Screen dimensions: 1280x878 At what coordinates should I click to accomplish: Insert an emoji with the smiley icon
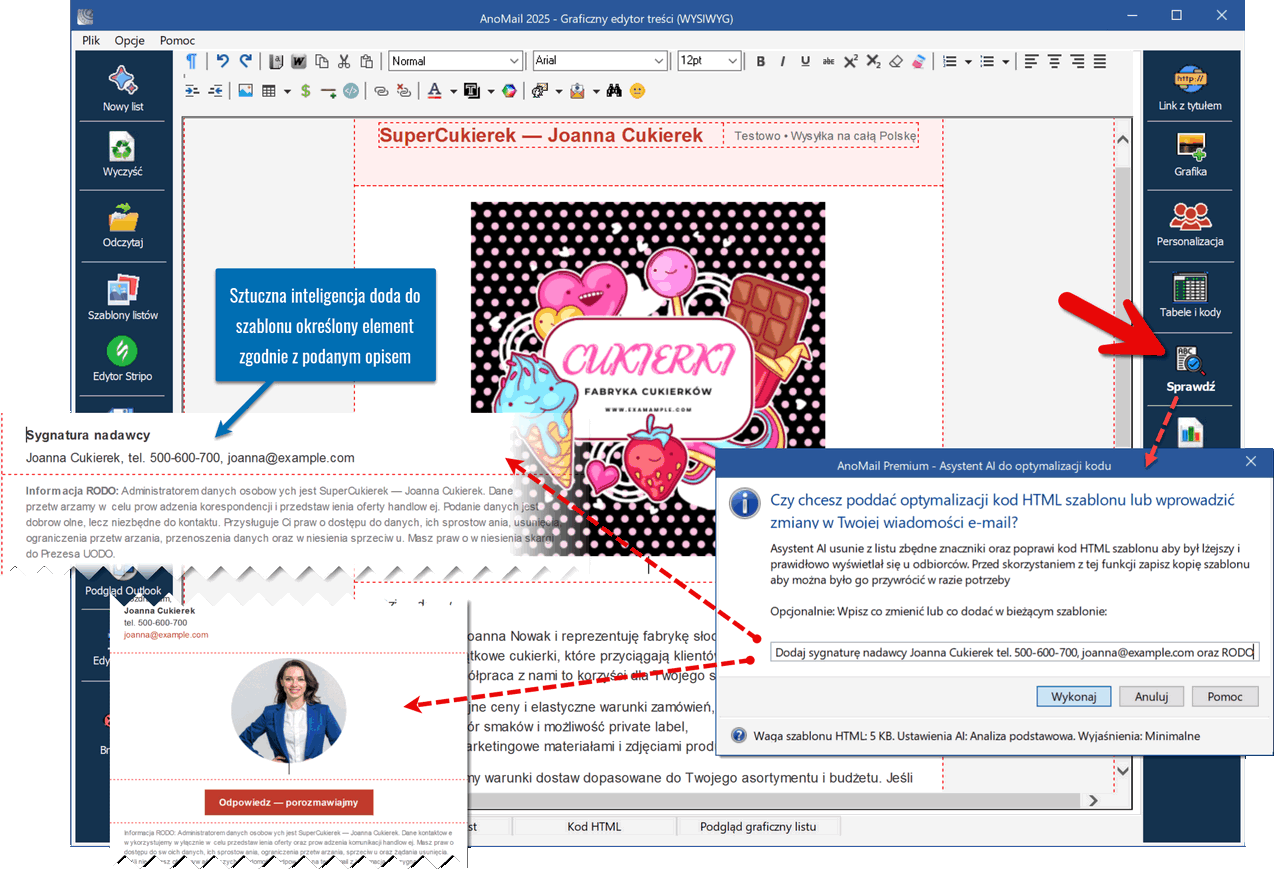pyautogui.click(x=637, y=91)
